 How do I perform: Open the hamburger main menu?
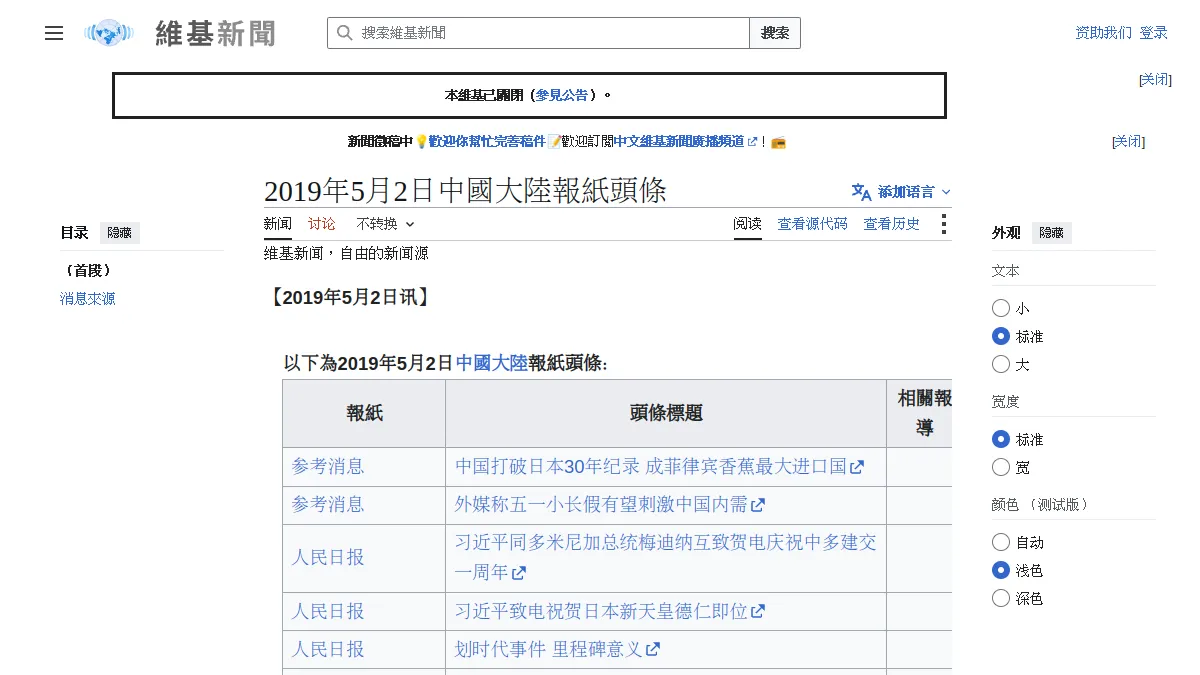[x=54, y=33]
